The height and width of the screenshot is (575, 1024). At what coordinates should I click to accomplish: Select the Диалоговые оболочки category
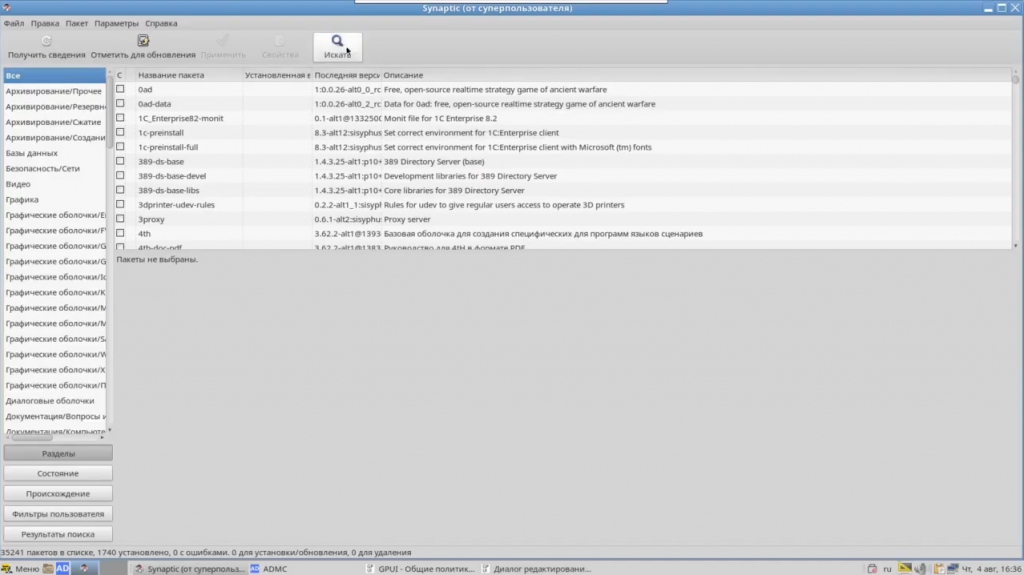(54, 401)
